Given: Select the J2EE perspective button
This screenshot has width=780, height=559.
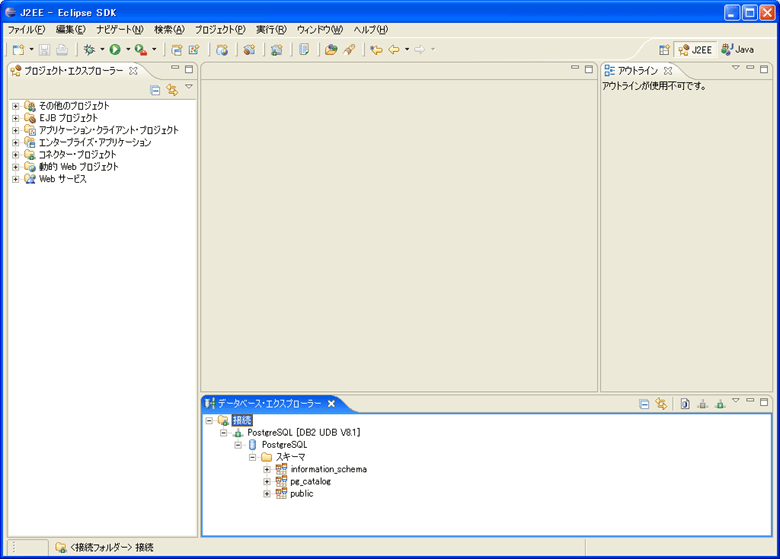Looking at the screenshot, I should click(x=695, y=49).
